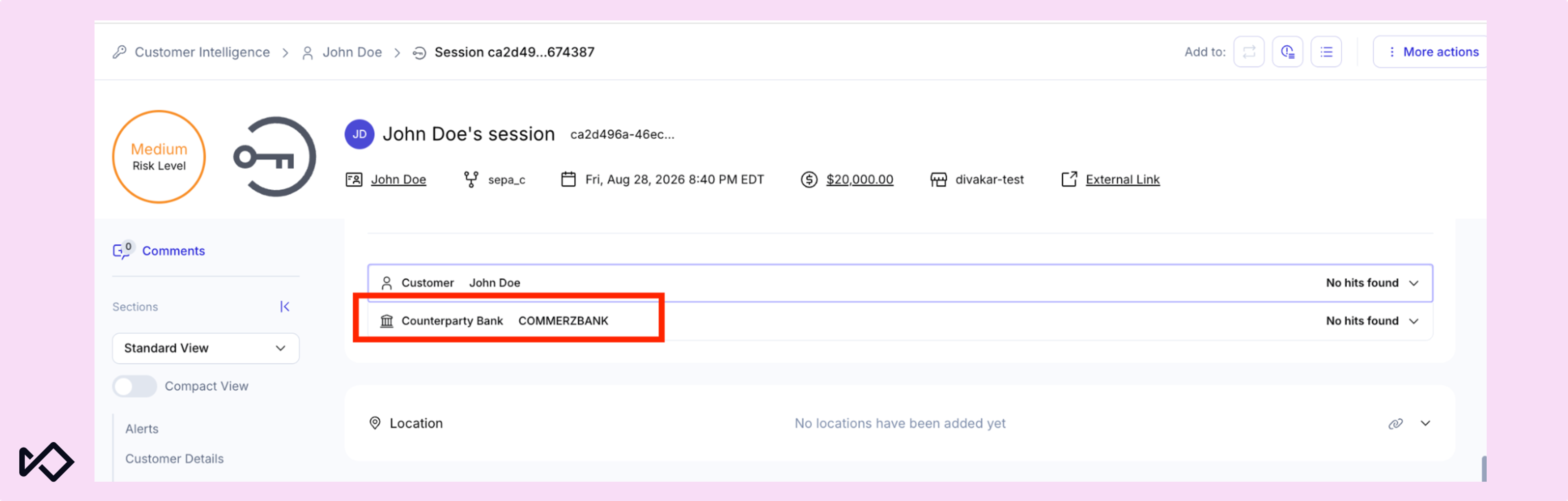Open the $20,000.00 amount link
Screen dimensions: 1568x501
pyautogui.click(x=860, y=180)
